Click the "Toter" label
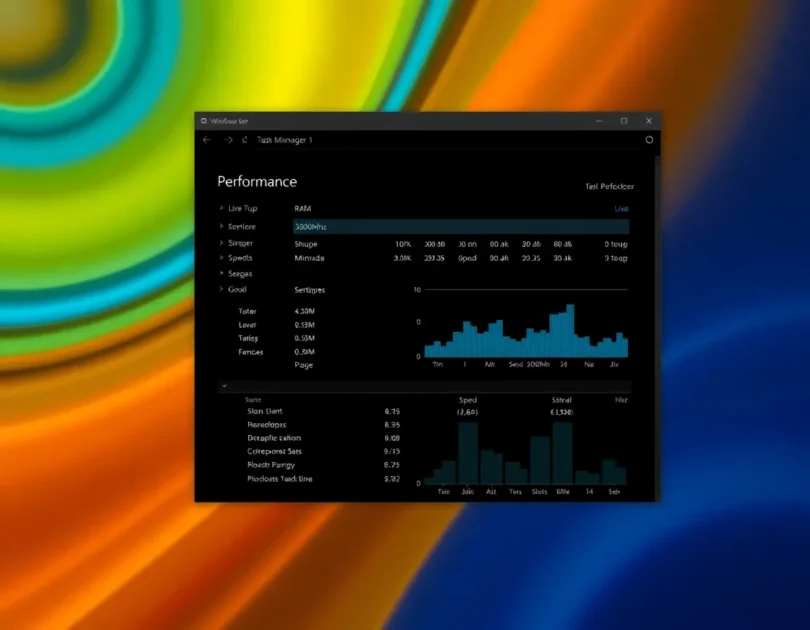The image size is (810, 630). point(247,311)
